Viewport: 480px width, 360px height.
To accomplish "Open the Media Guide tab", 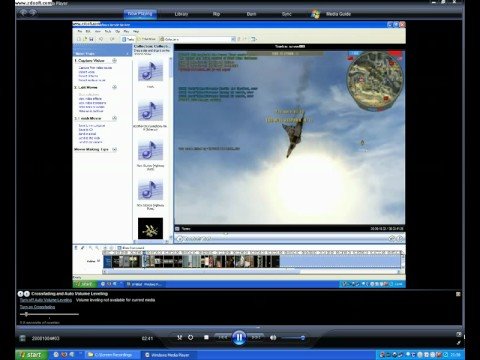I will pos(338,14).
